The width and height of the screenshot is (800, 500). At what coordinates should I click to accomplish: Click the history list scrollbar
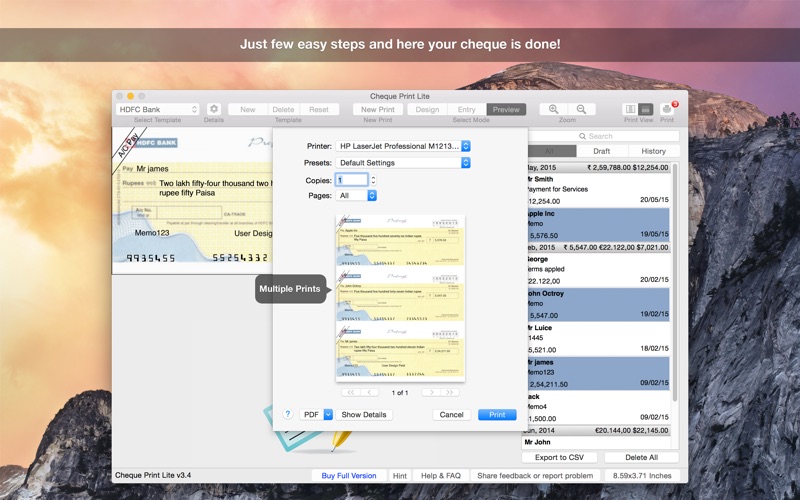click(676, 282)
